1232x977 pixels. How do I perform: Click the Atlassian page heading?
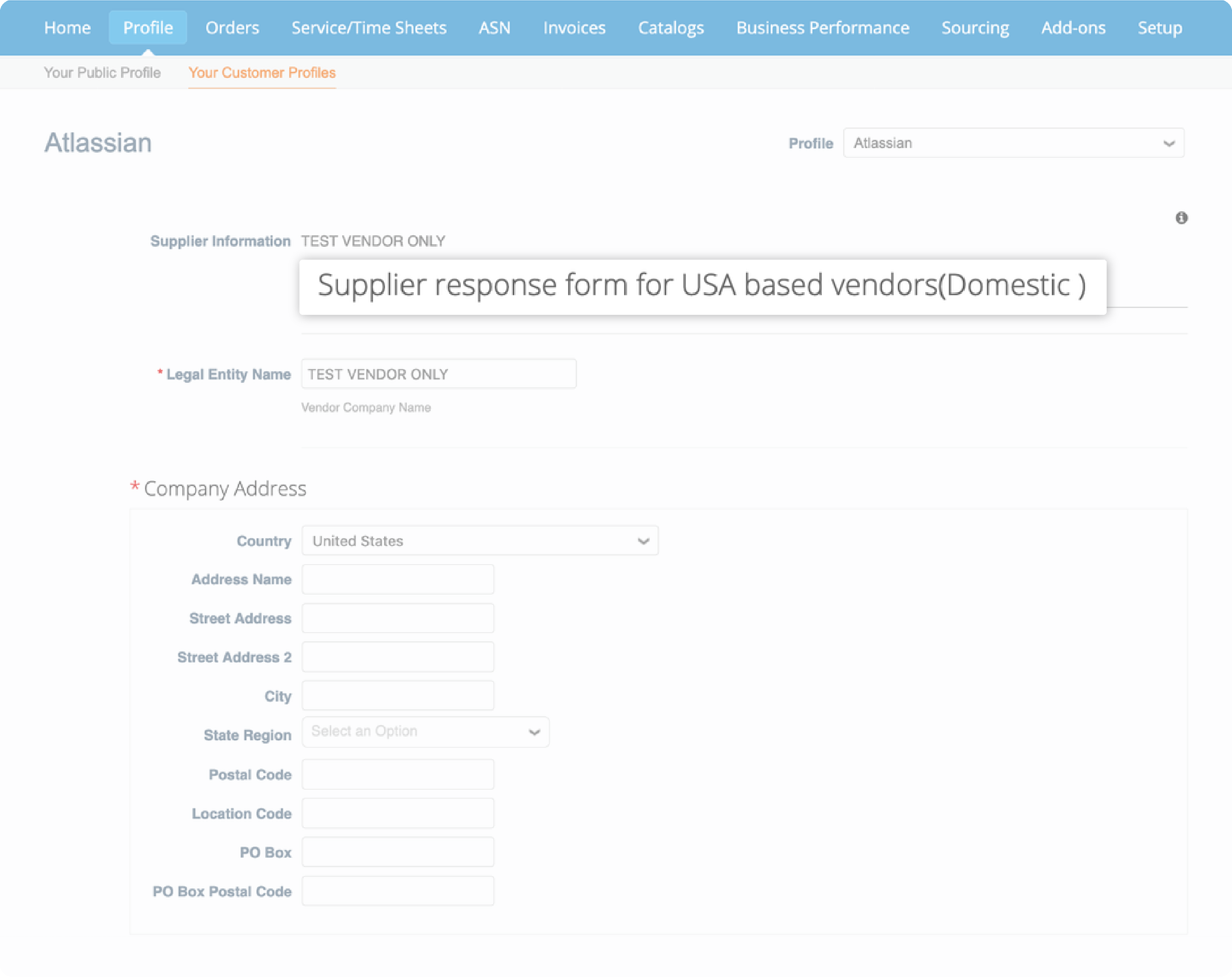pyautogui.click(x=98, y=142)
